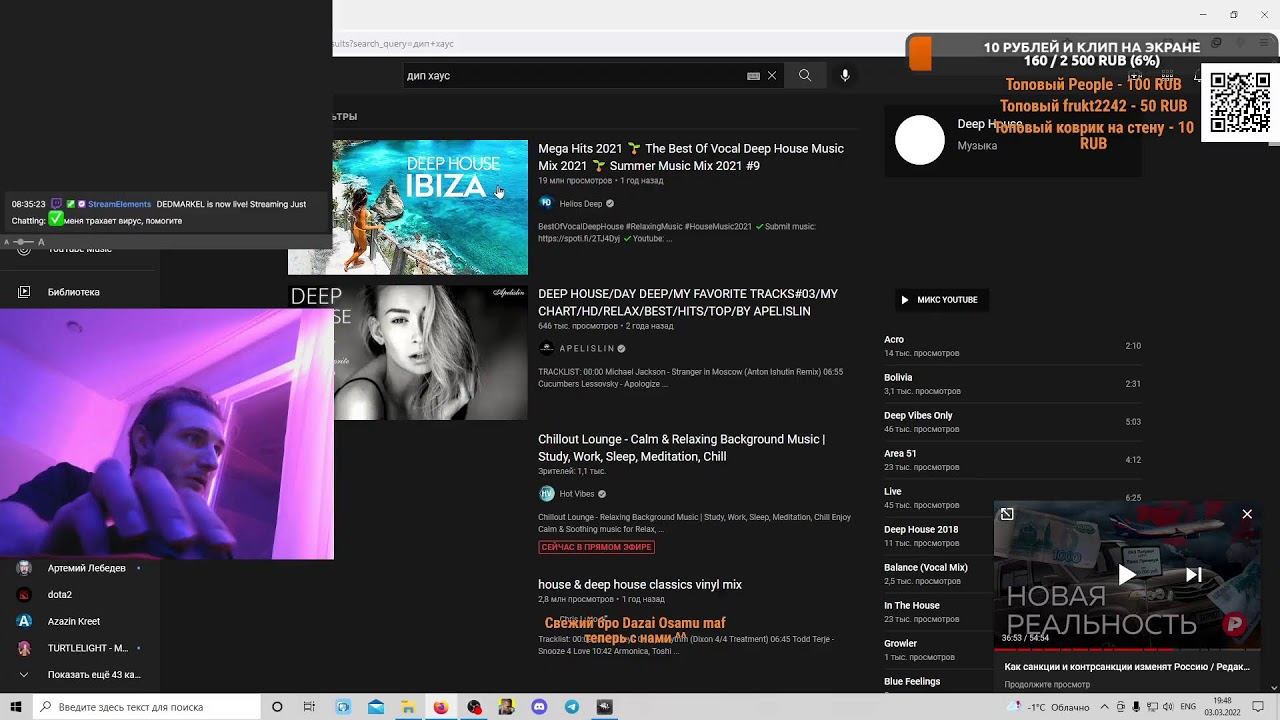Open weather widget '-1°C Облачно'
The height and width of the screenshot is (720, 1280).
[x=1049, y=707]
